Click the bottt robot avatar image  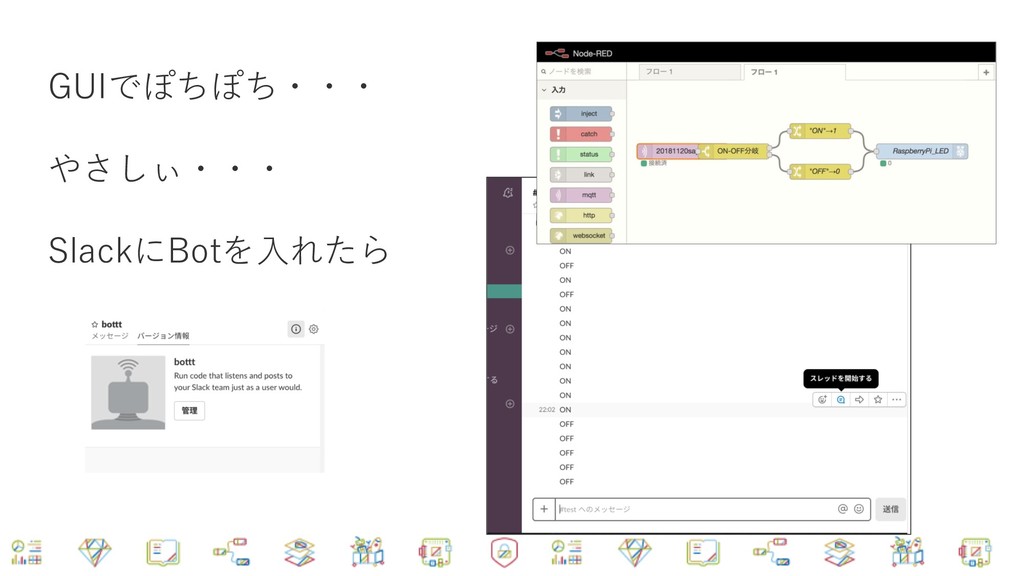pyautogui.click(x=128, y=392)
